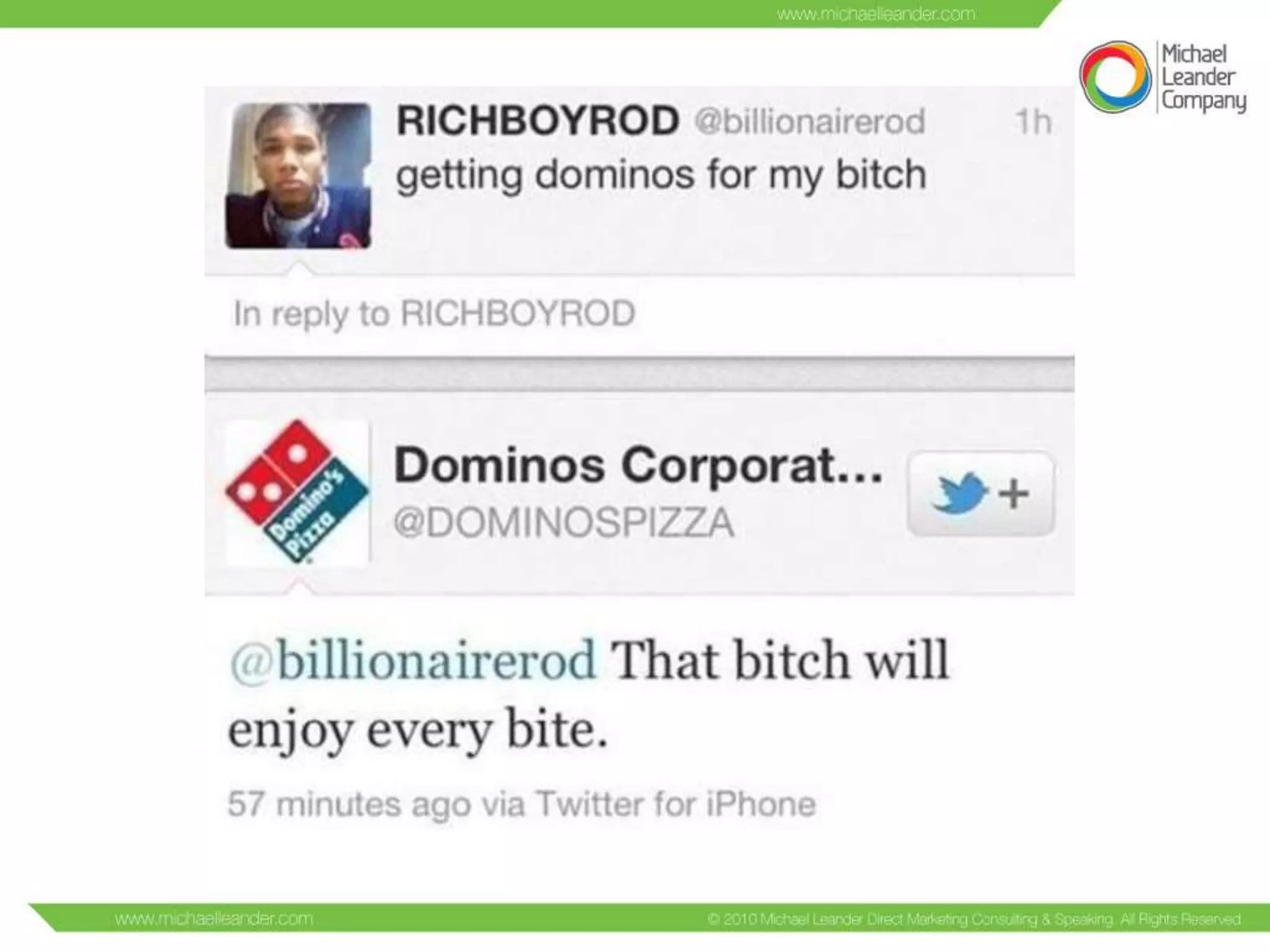Open the 'In reply to RICHBOYROD' bar
Screen dimensions: 1270x952
639,314
